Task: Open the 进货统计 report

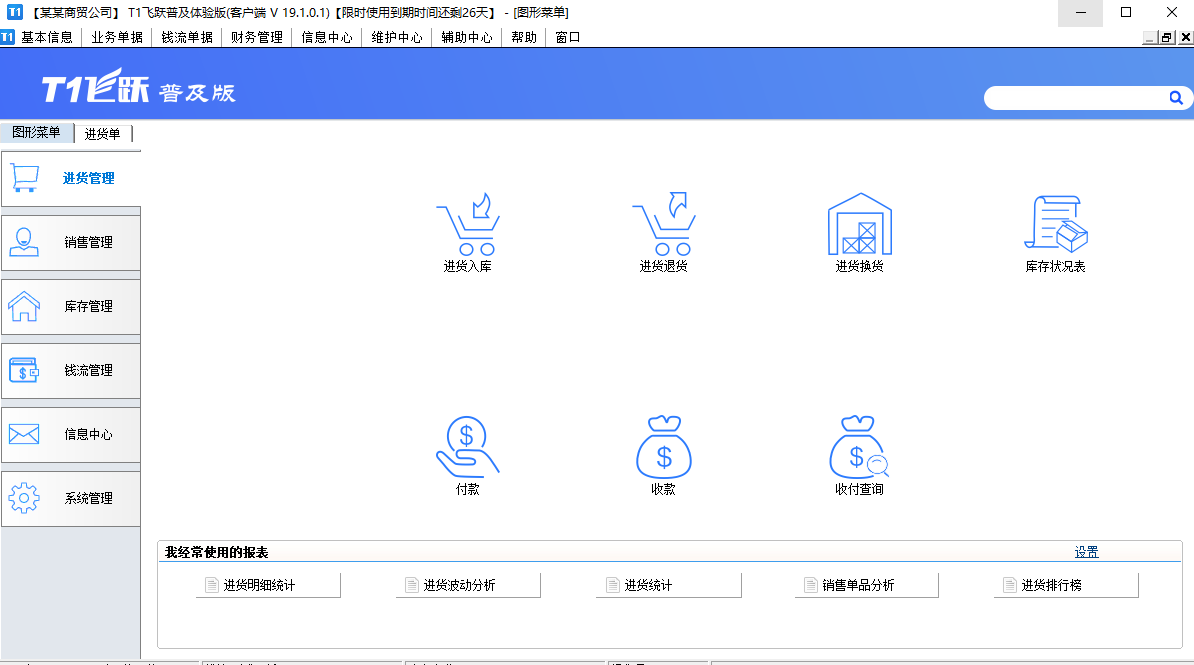Action: click(x=669, y=585)
